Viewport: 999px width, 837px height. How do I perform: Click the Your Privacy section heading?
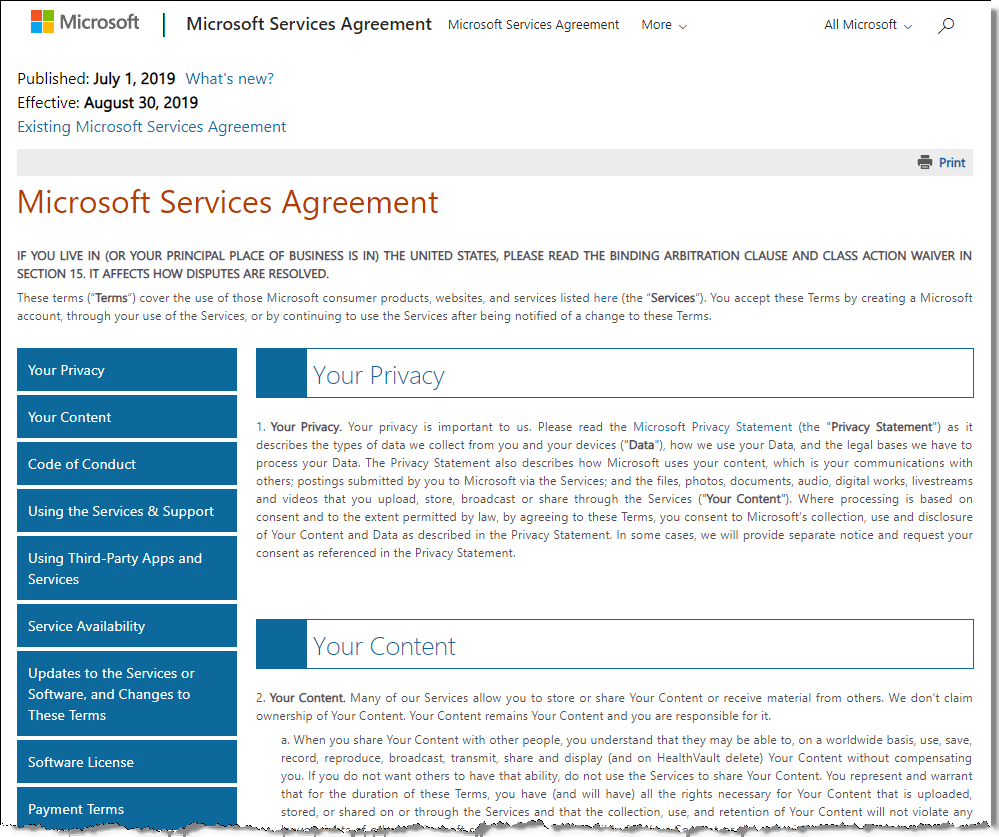378,375
